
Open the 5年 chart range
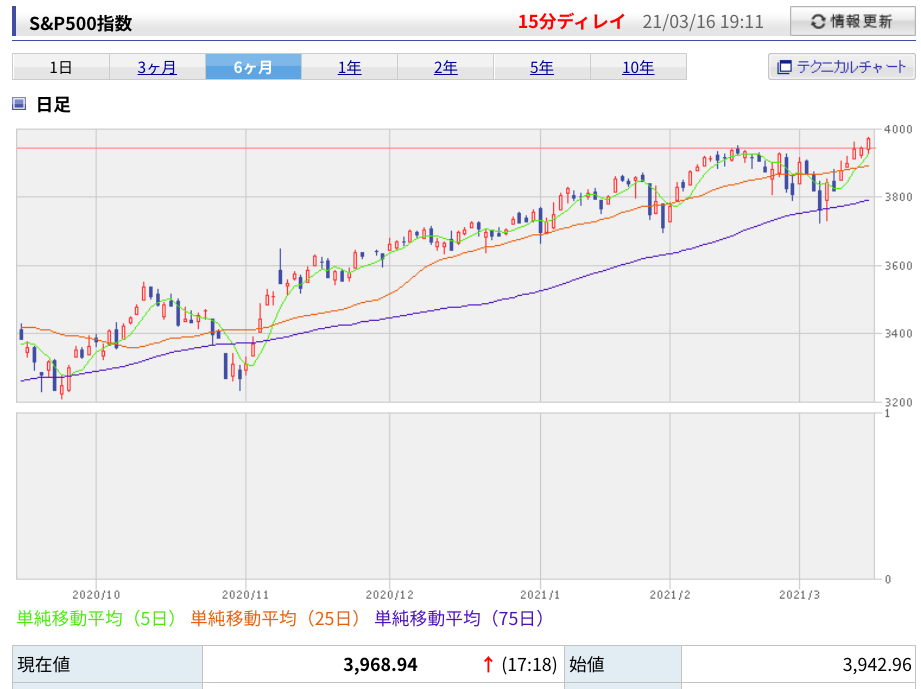pyautogui.click(x=542, y=67)
